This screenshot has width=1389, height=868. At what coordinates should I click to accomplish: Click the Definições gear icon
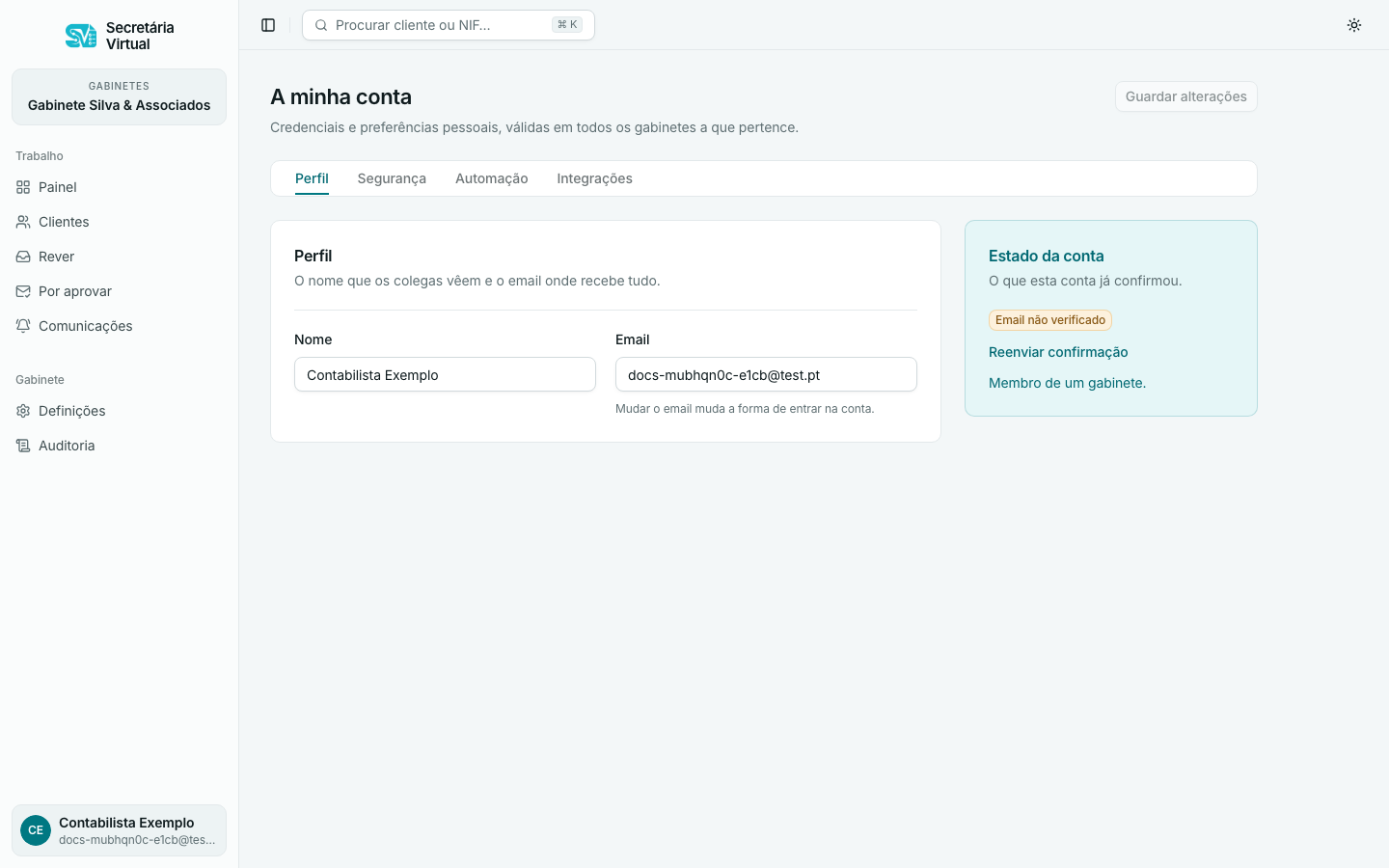coord(23,411)
